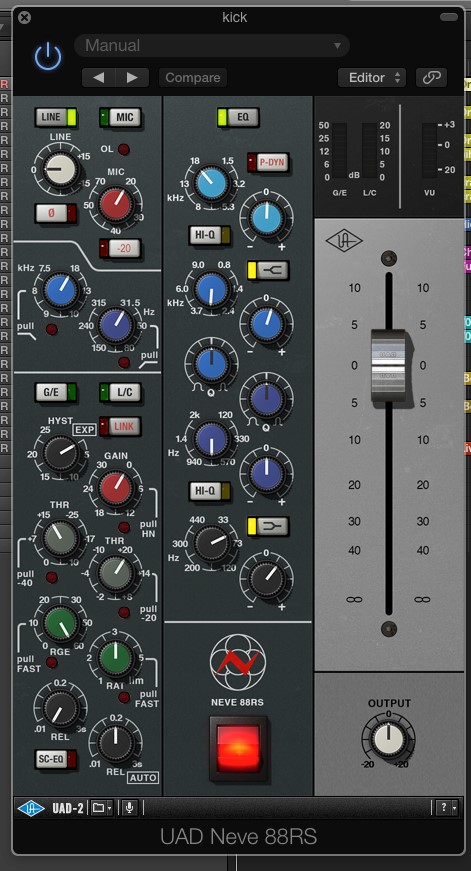Toggle the upper HI-Q button
Image resolution: width=471 pixels, height=871 pixels.
[x=210, y=236]
